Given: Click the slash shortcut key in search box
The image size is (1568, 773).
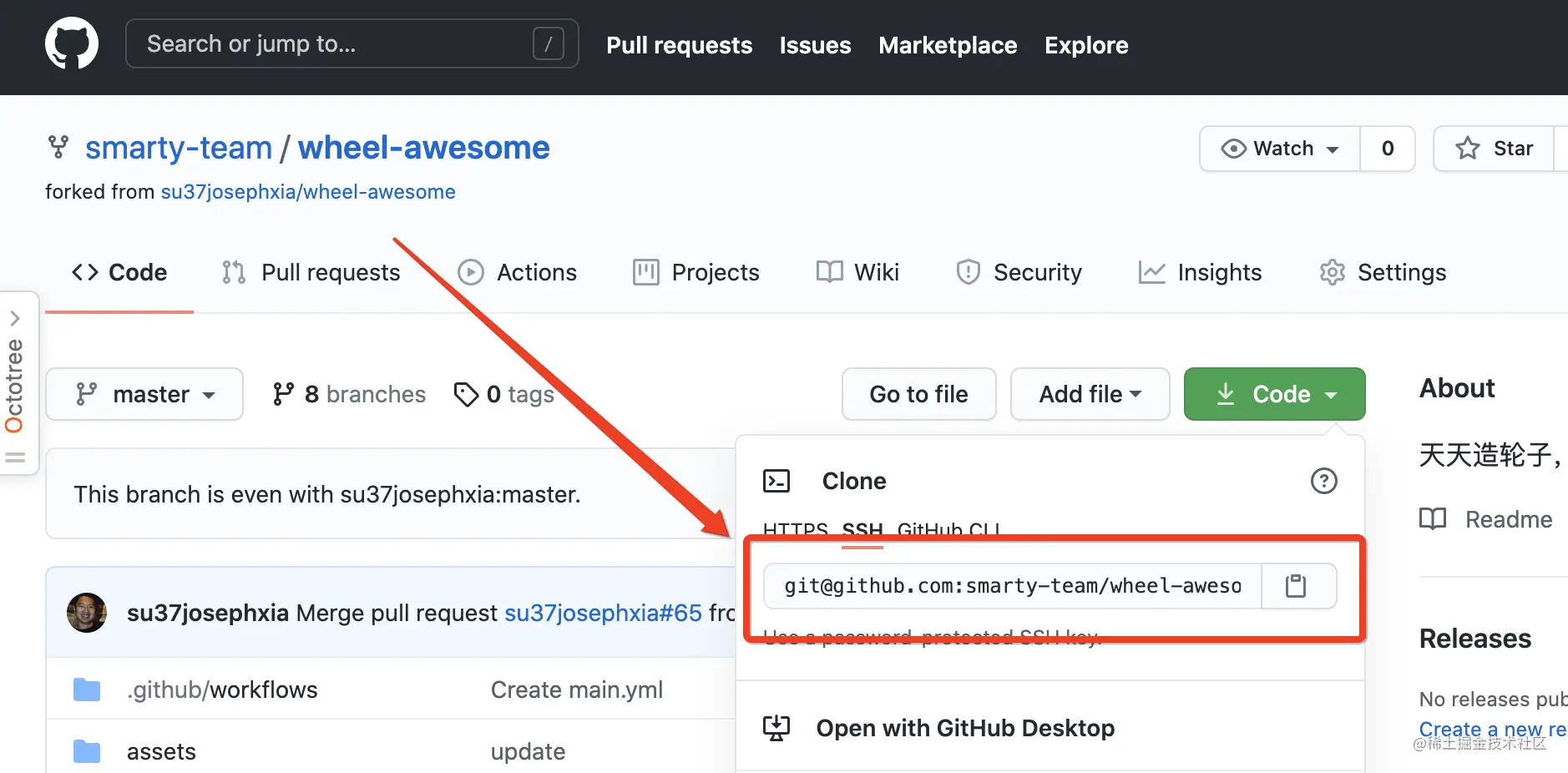Looking at the screenshot, I should pos(549,43).
